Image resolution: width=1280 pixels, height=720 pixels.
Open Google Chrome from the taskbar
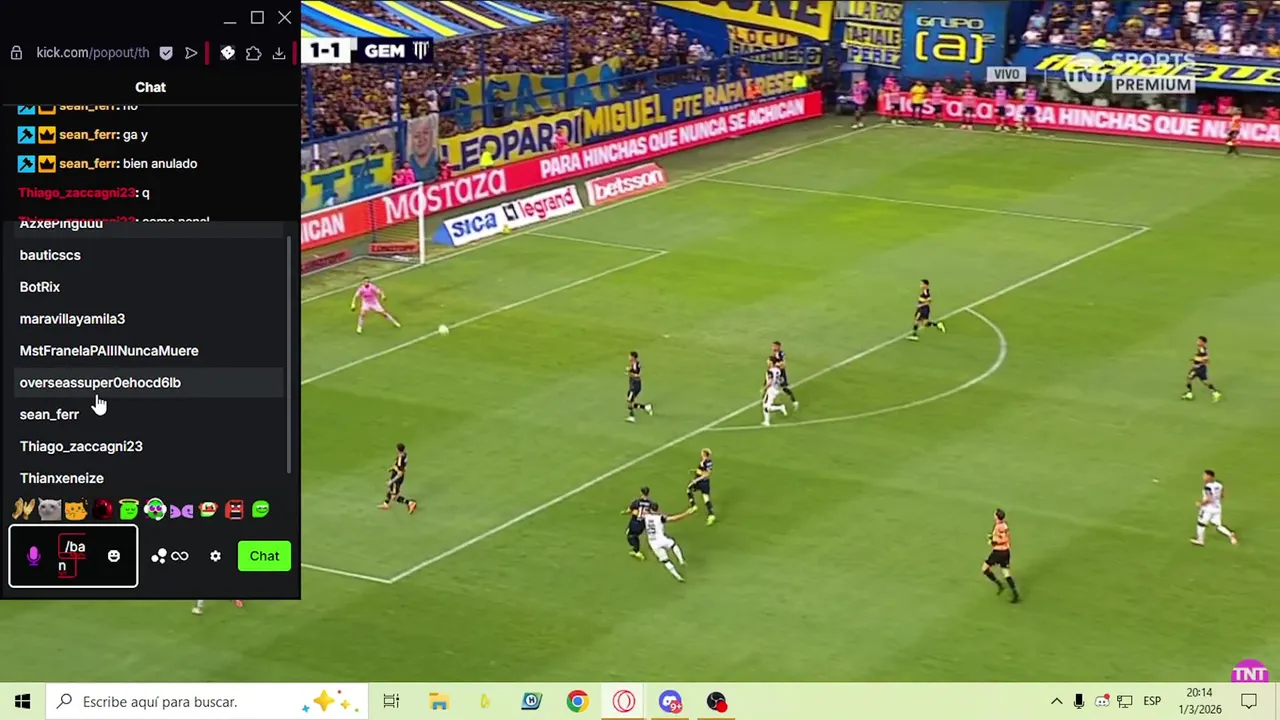[x=577, y=702]
